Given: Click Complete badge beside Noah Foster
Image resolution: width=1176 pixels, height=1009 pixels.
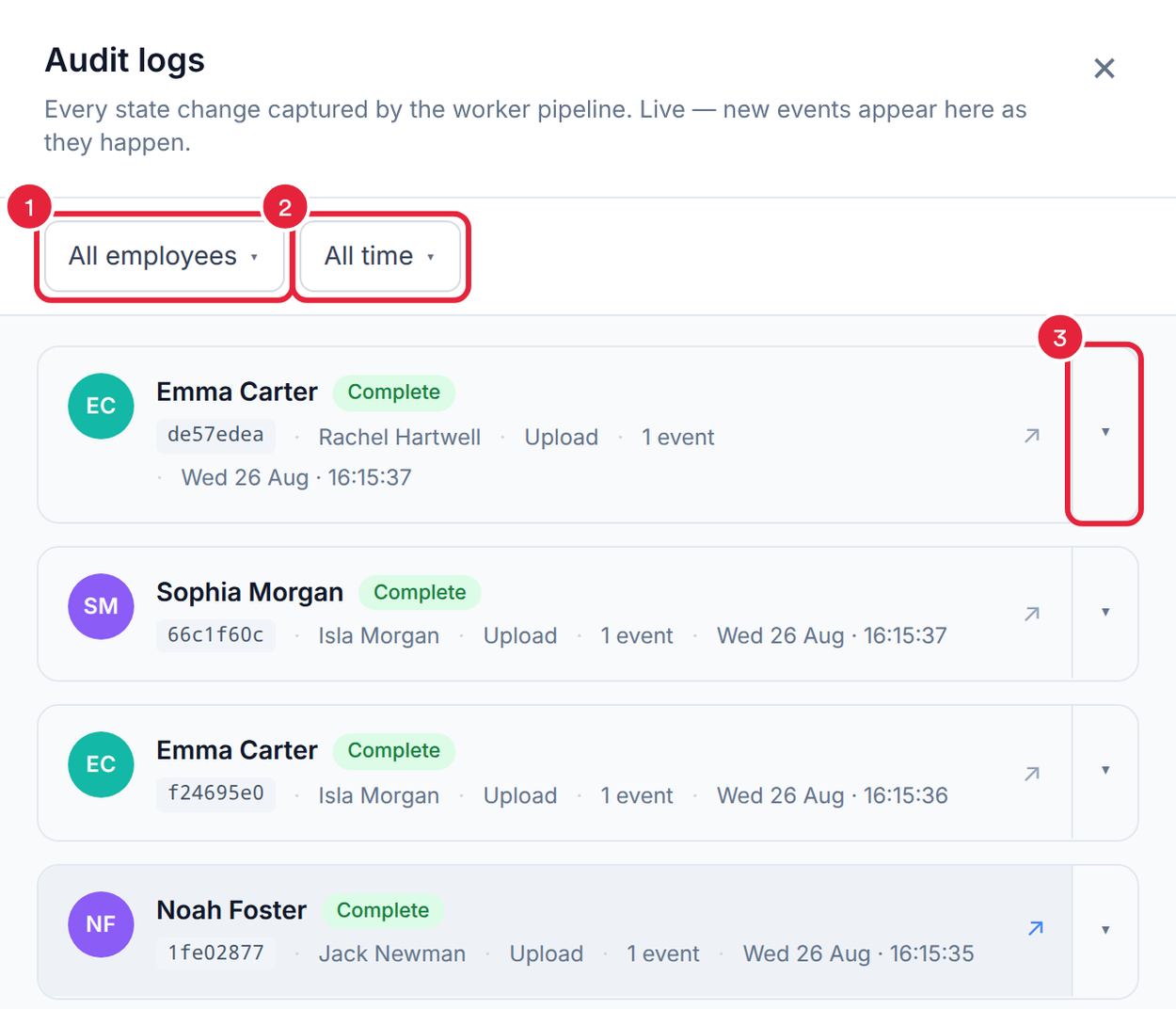Looking at the screenshot, I should click(x=383, y=911).
